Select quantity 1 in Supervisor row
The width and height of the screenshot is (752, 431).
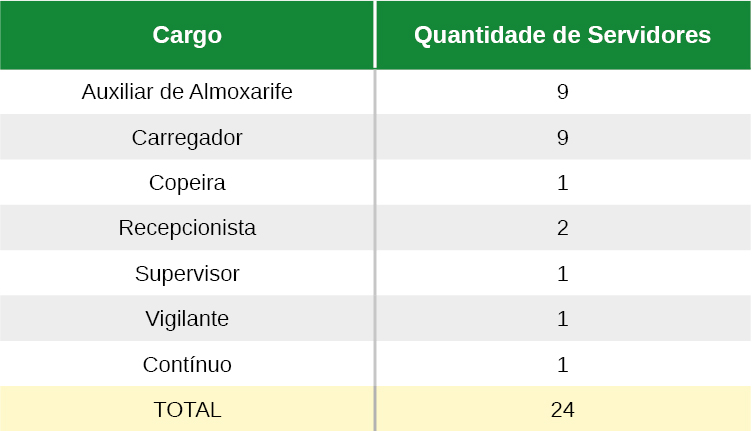(563, 274)
